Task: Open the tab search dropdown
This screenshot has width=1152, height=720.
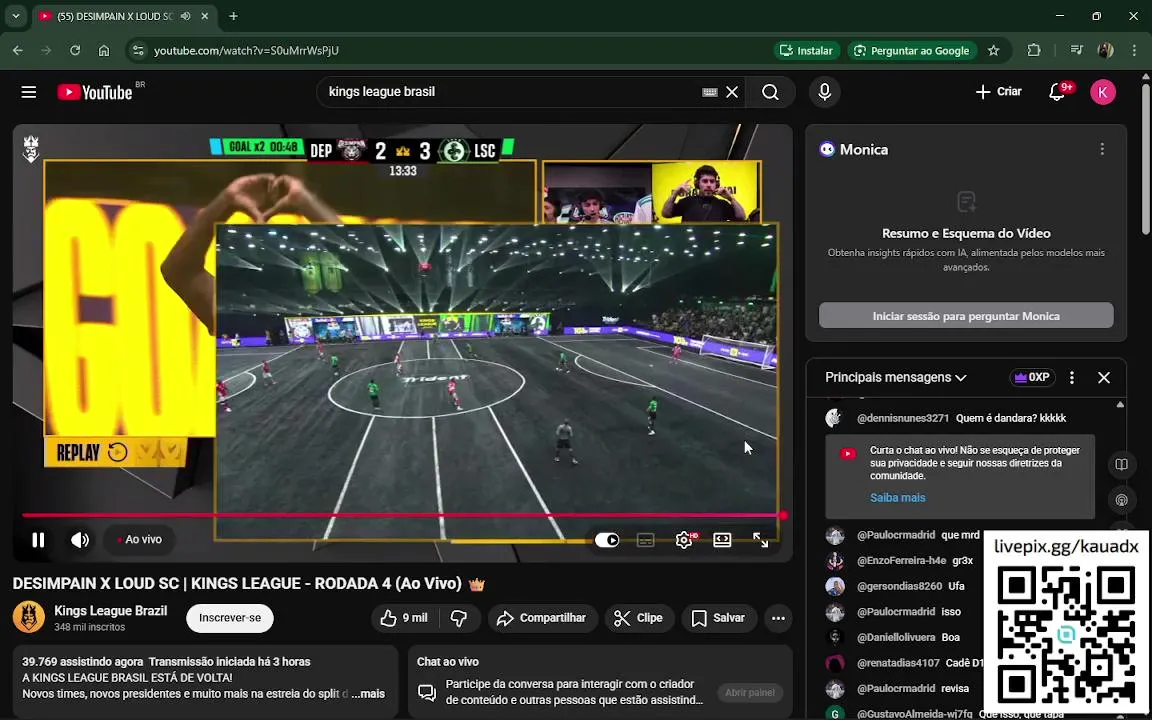Action: tap(15, 16)
